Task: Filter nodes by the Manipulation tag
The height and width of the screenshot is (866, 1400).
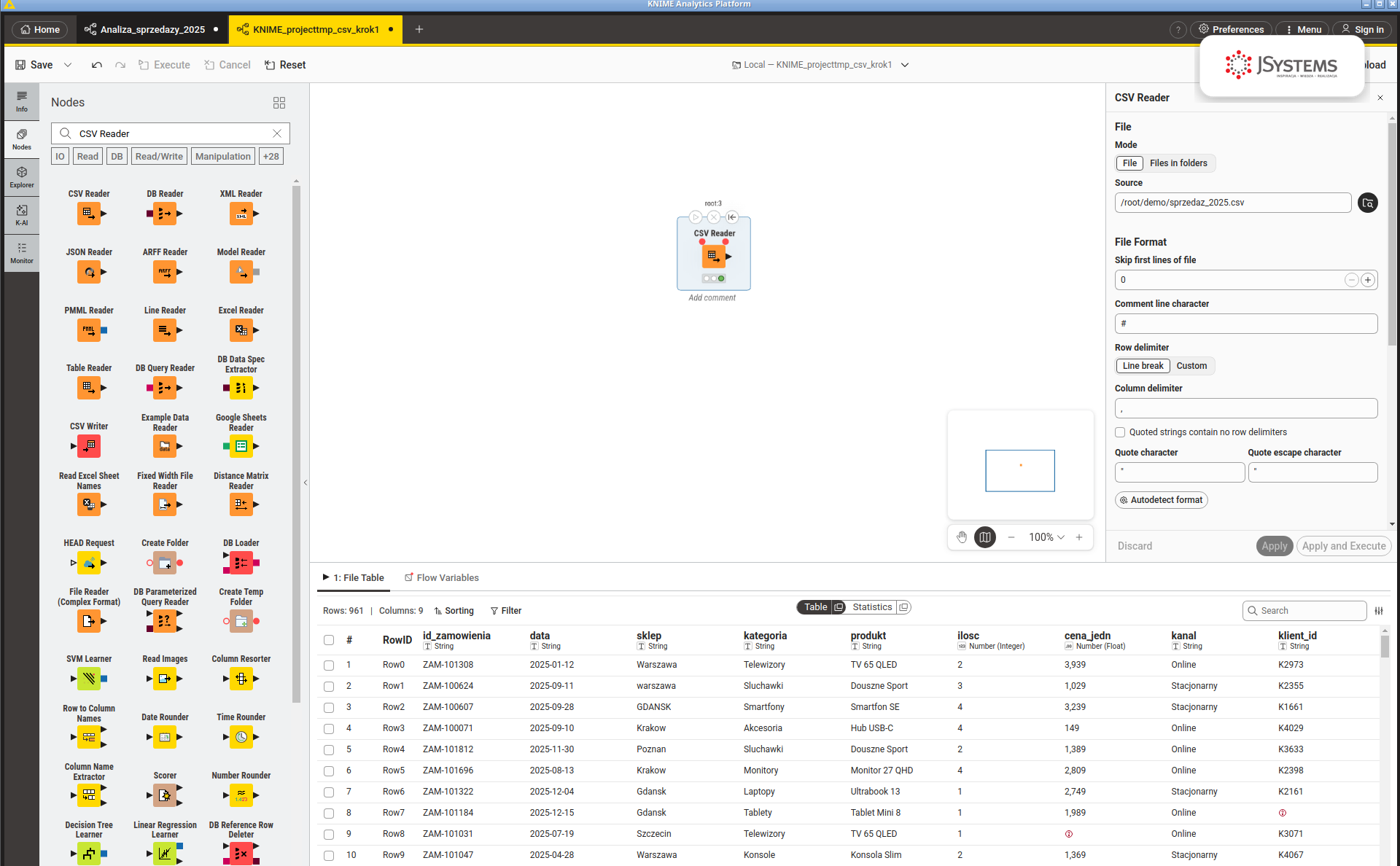Action: [222, 156]
